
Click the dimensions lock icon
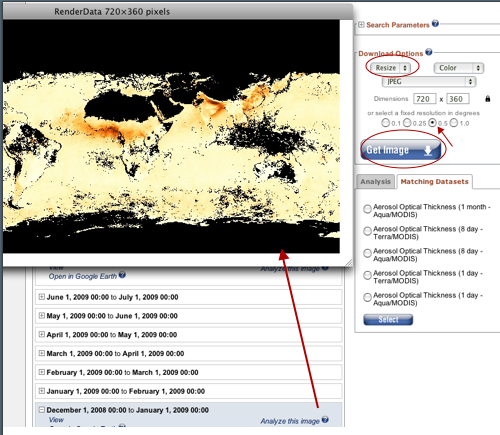488,99
